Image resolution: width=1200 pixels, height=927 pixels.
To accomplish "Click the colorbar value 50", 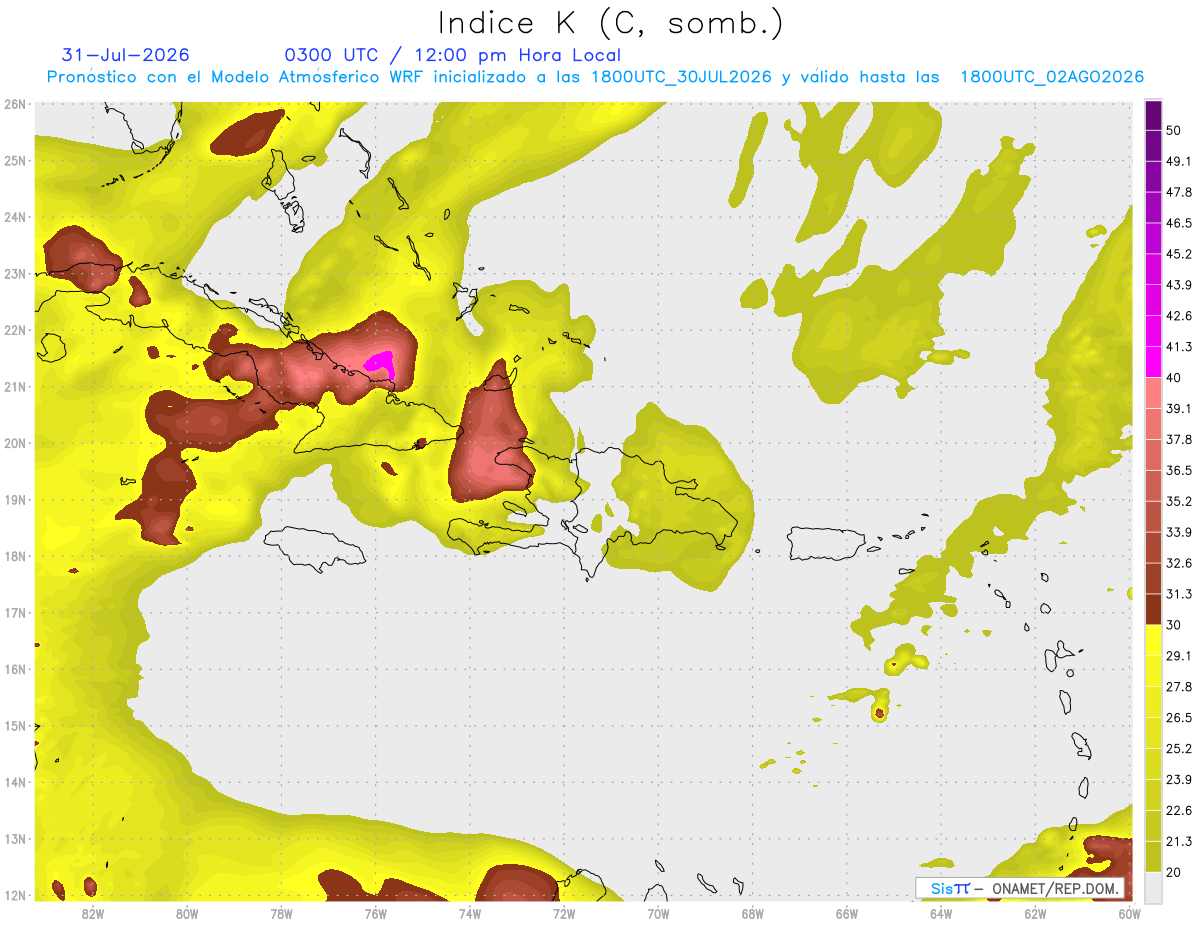I will pos(1174,130).
